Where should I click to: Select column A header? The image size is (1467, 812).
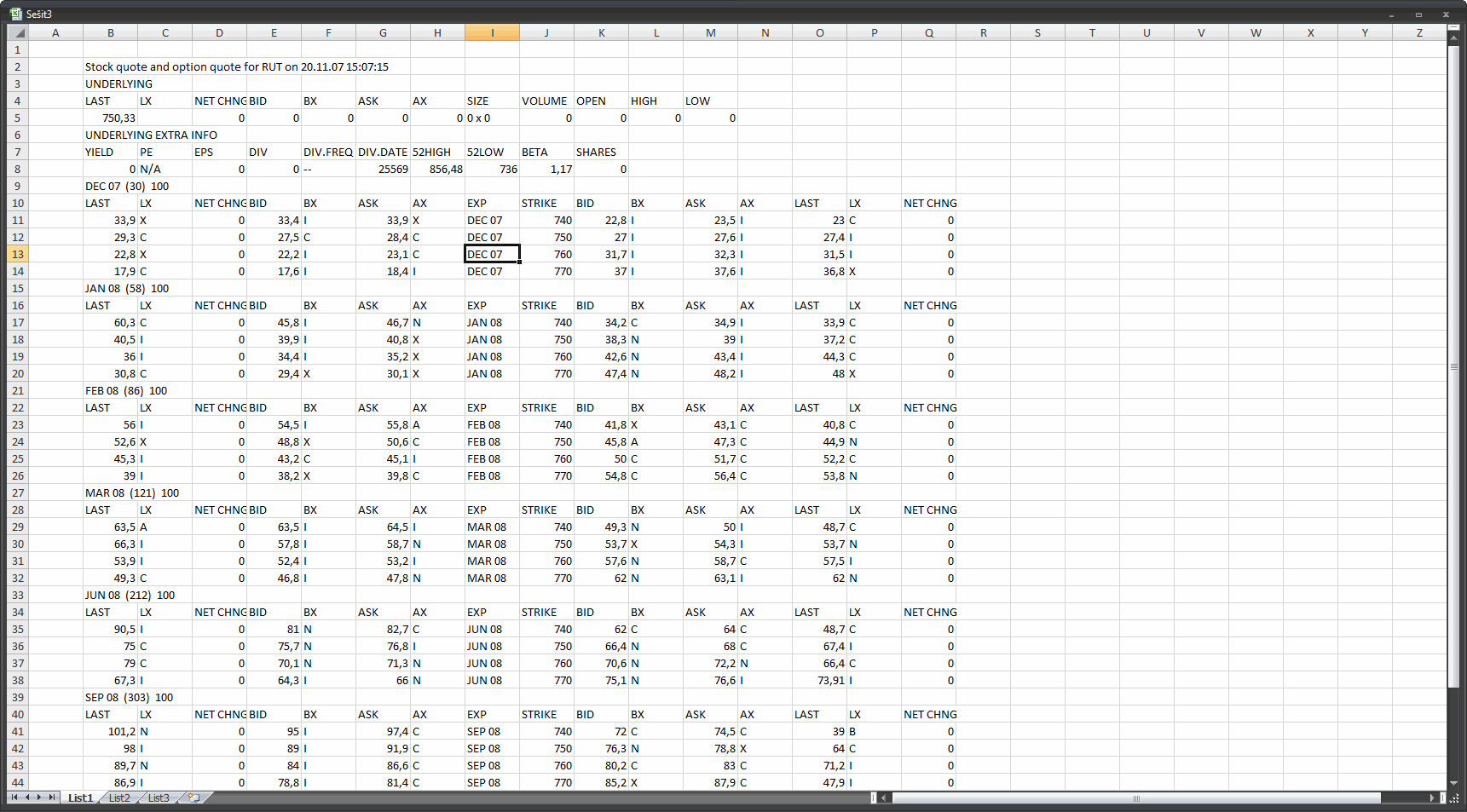(x=55, y=32)
